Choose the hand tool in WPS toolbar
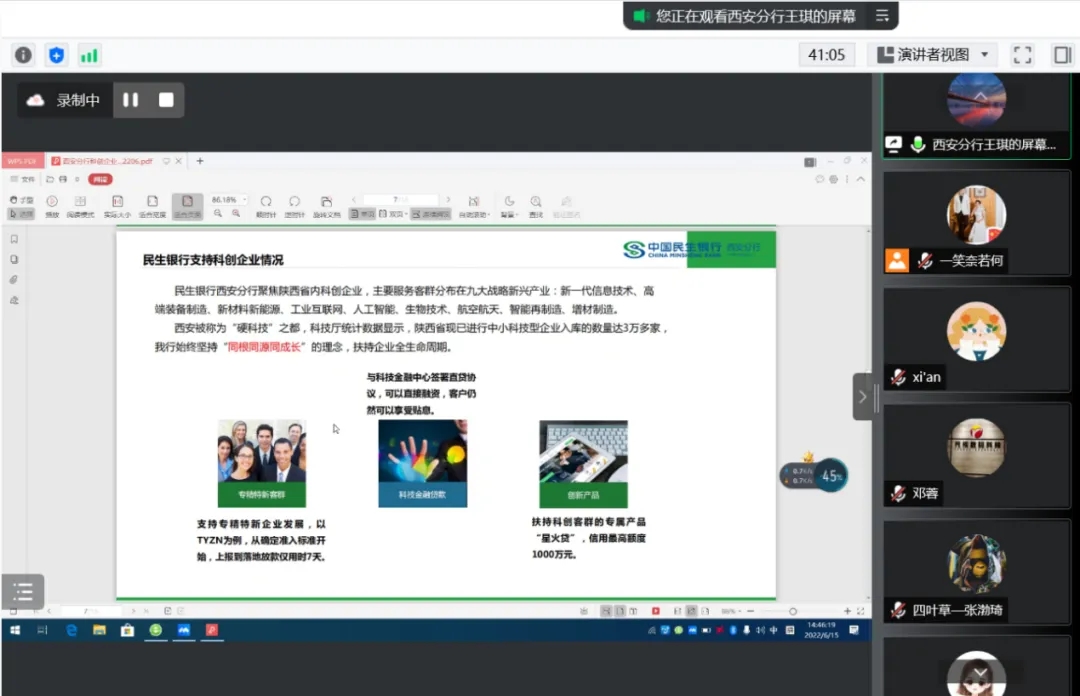 [x=21, y=200]
